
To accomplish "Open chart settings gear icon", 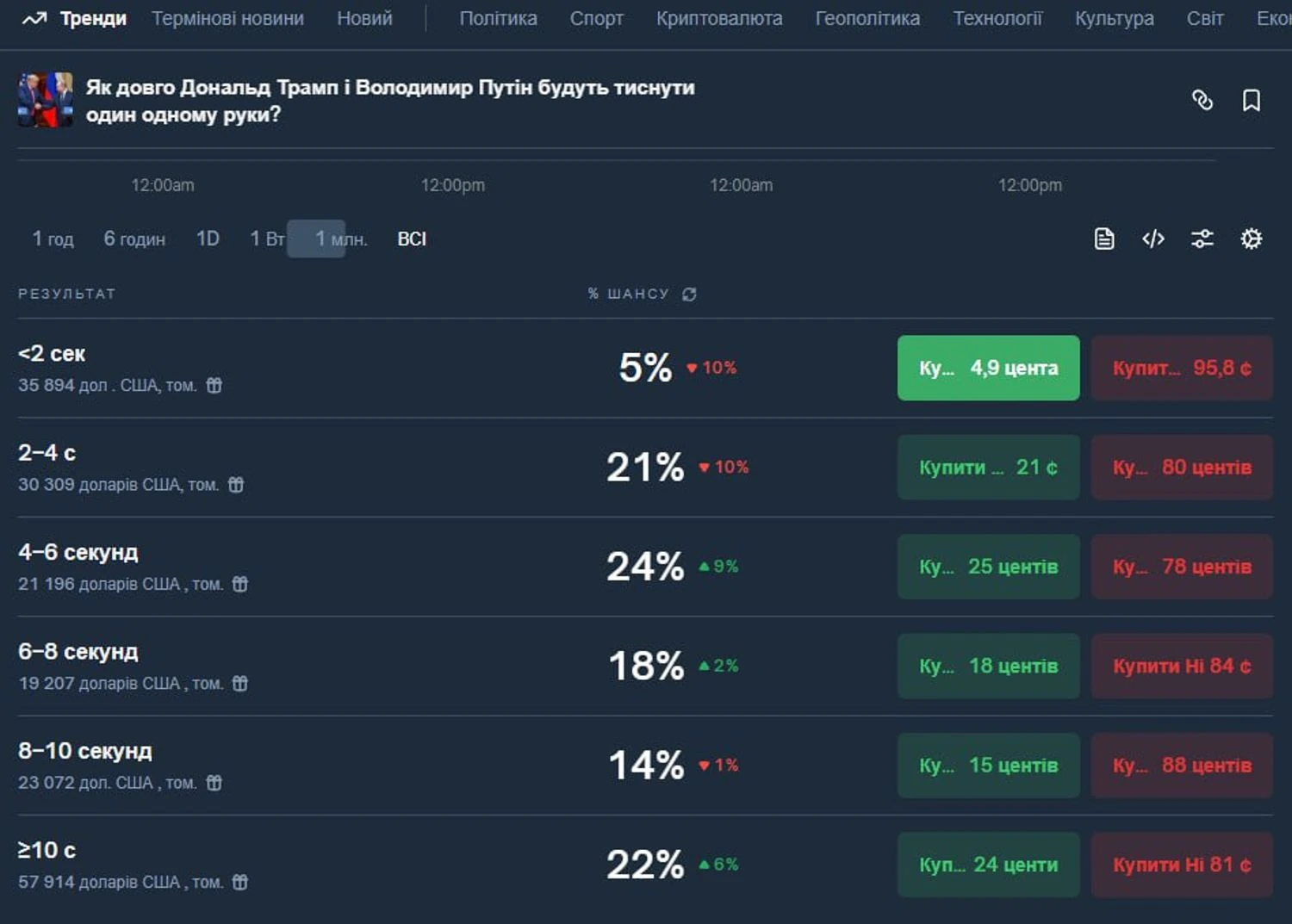I will (x=1251, y=239).
